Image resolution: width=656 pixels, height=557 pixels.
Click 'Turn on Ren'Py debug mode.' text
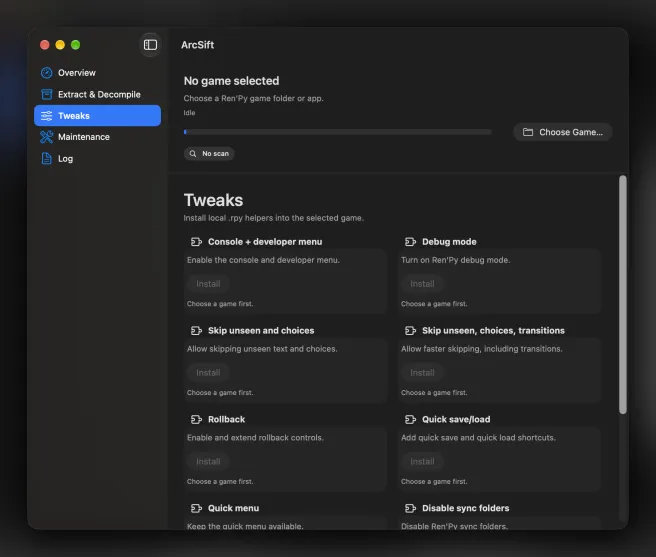point(456,260)
